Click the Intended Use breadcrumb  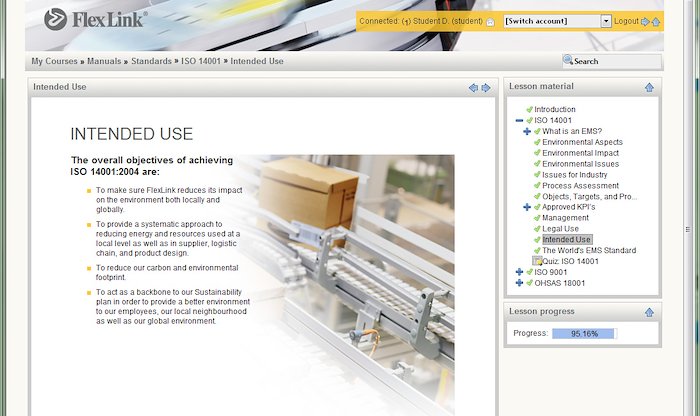(257, 61)
